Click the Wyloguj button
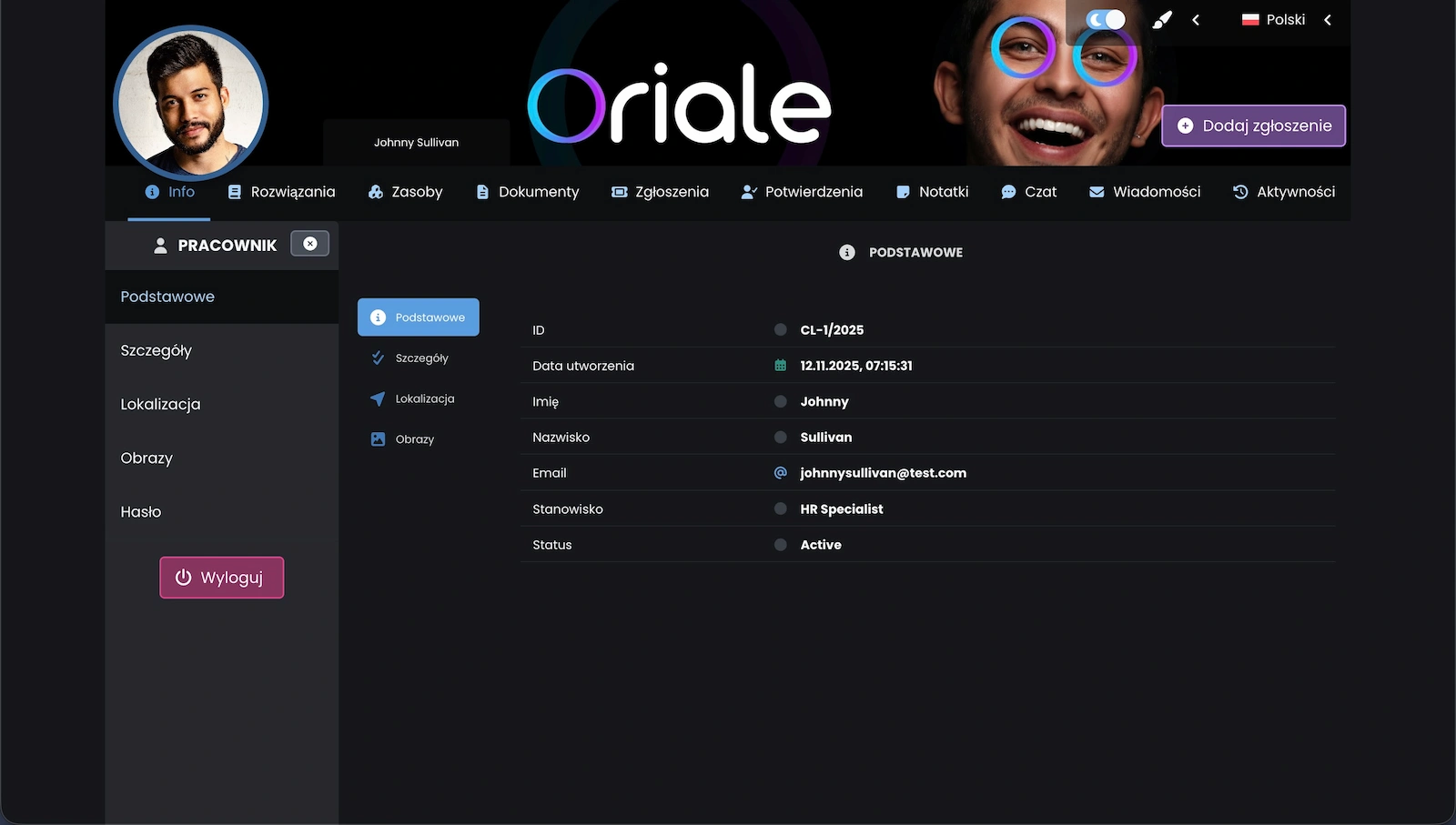The image size is (1456, 825). point(221,577)
